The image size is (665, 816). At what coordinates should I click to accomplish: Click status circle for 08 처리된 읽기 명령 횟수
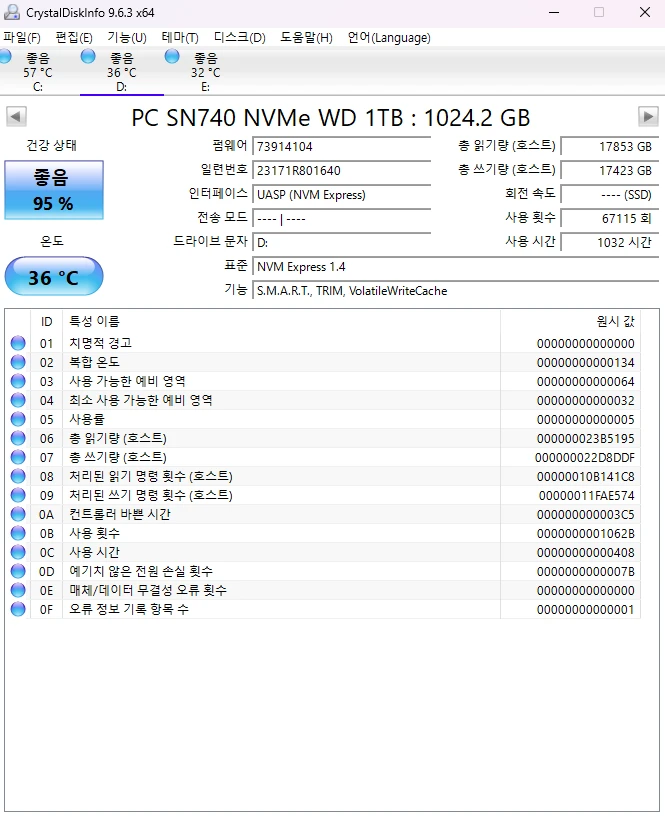[18, 476]
